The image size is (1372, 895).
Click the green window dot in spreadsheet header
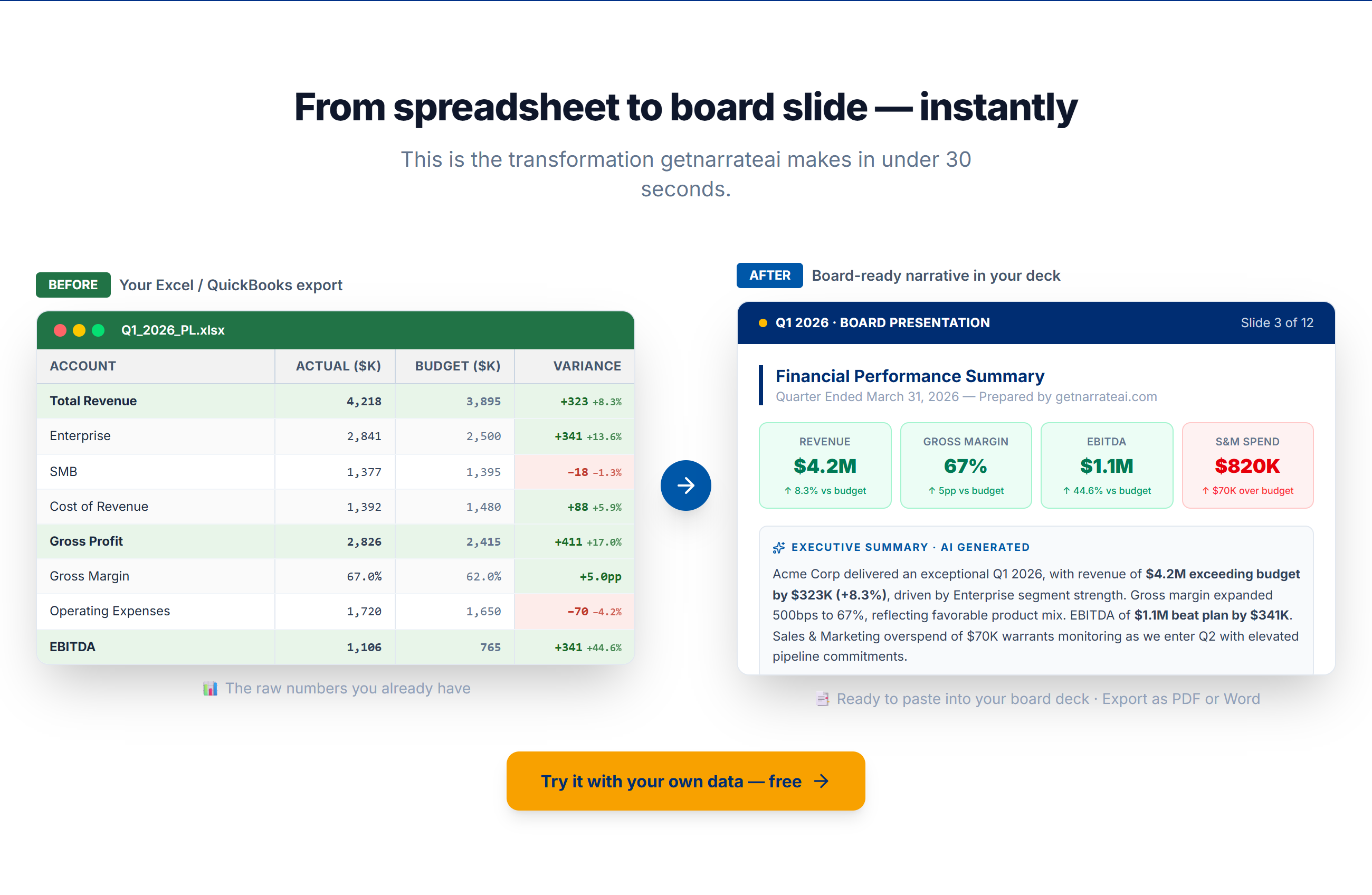[98, 330]
